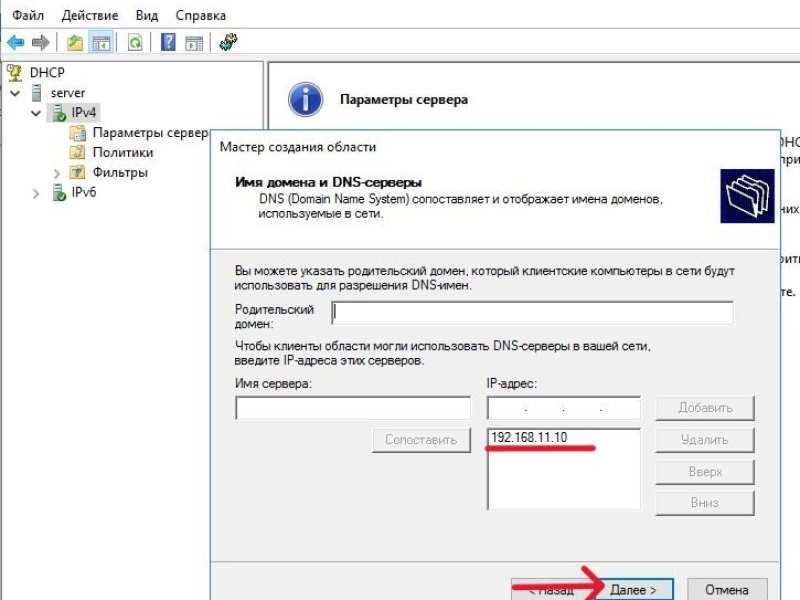Select the server node label in the tree
The height and width of the screenshot is (600, 800).
tap(68, 93)
